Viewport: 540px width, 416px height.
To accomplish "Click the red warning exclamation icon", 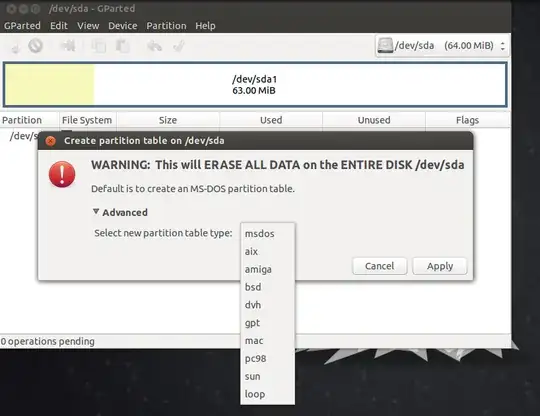I will pos(62,174).
